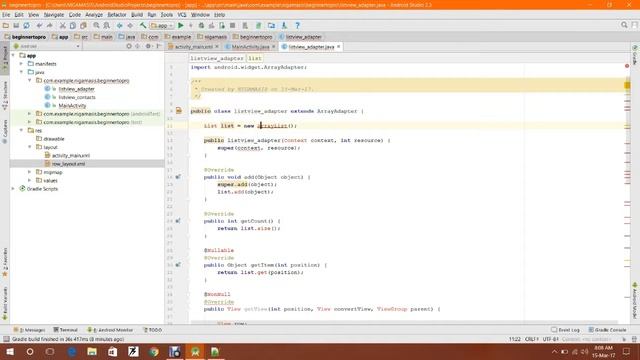
Task: Click the Windows Start button
Action: pos(10,351)
